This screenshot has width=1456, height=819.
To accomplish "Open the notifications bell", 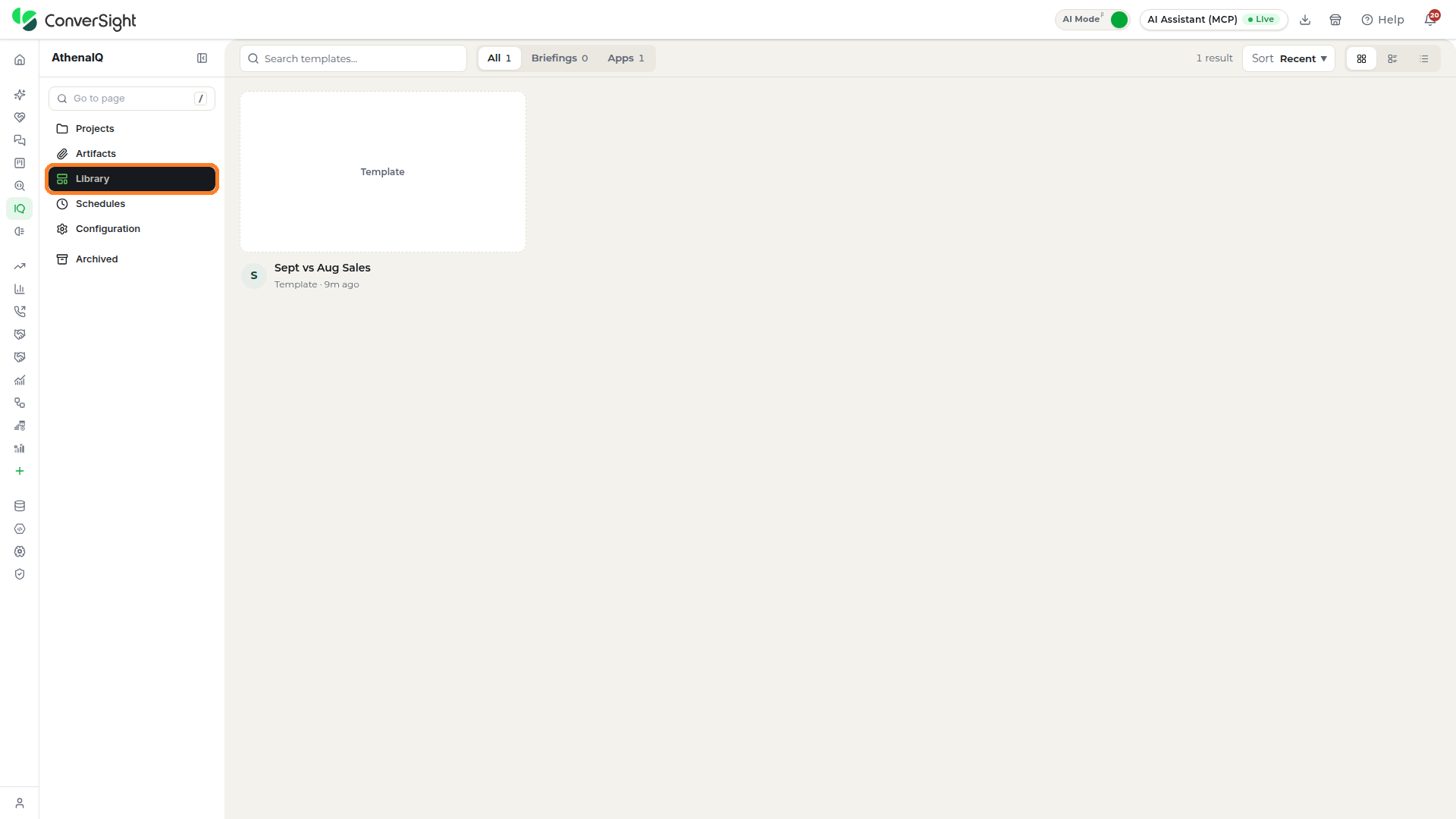I will 1430,20.
